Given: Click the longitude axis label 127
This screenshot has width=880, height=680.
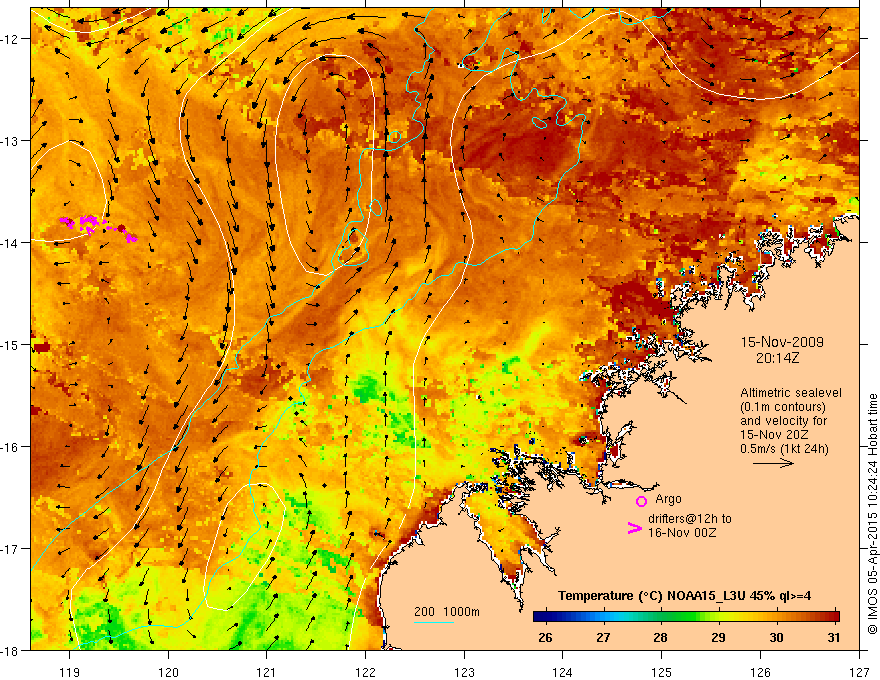Looking at the screenshot, I should (x=859, y=672).
